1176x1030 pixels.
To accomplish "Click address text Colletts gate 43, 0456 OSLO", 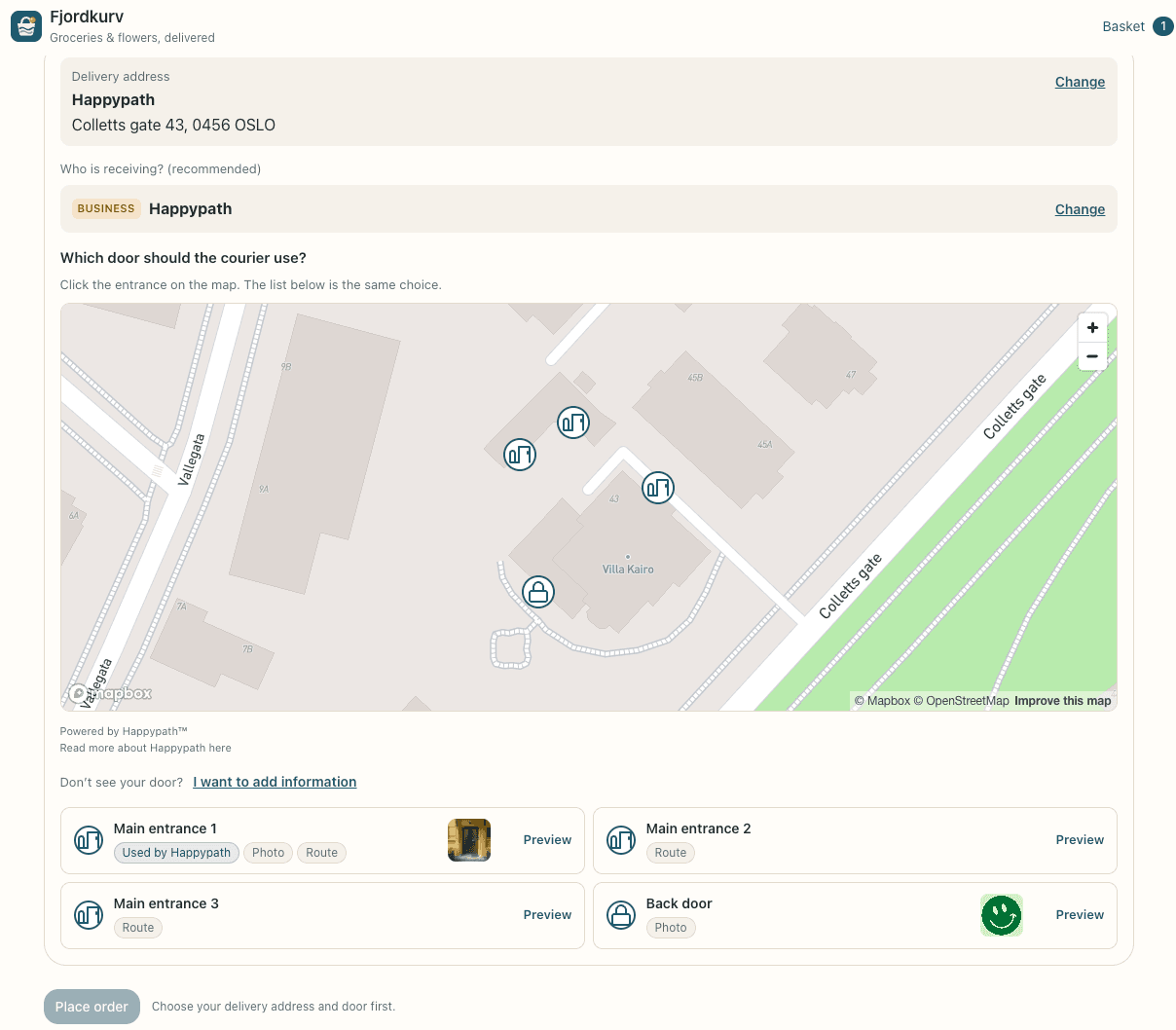I will point(173,125).
